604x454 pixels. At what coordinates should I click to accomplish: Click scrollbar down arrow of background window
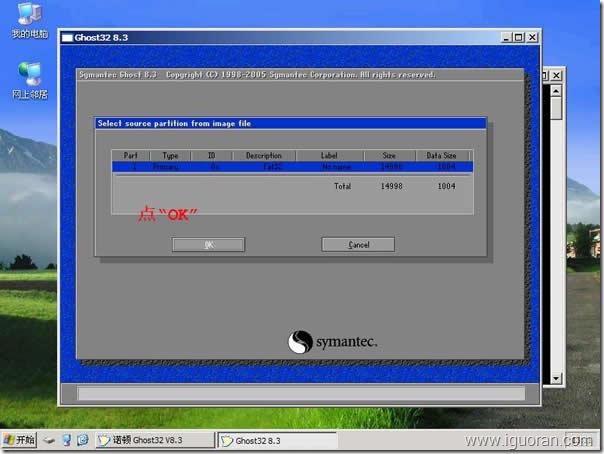(557, 379)
